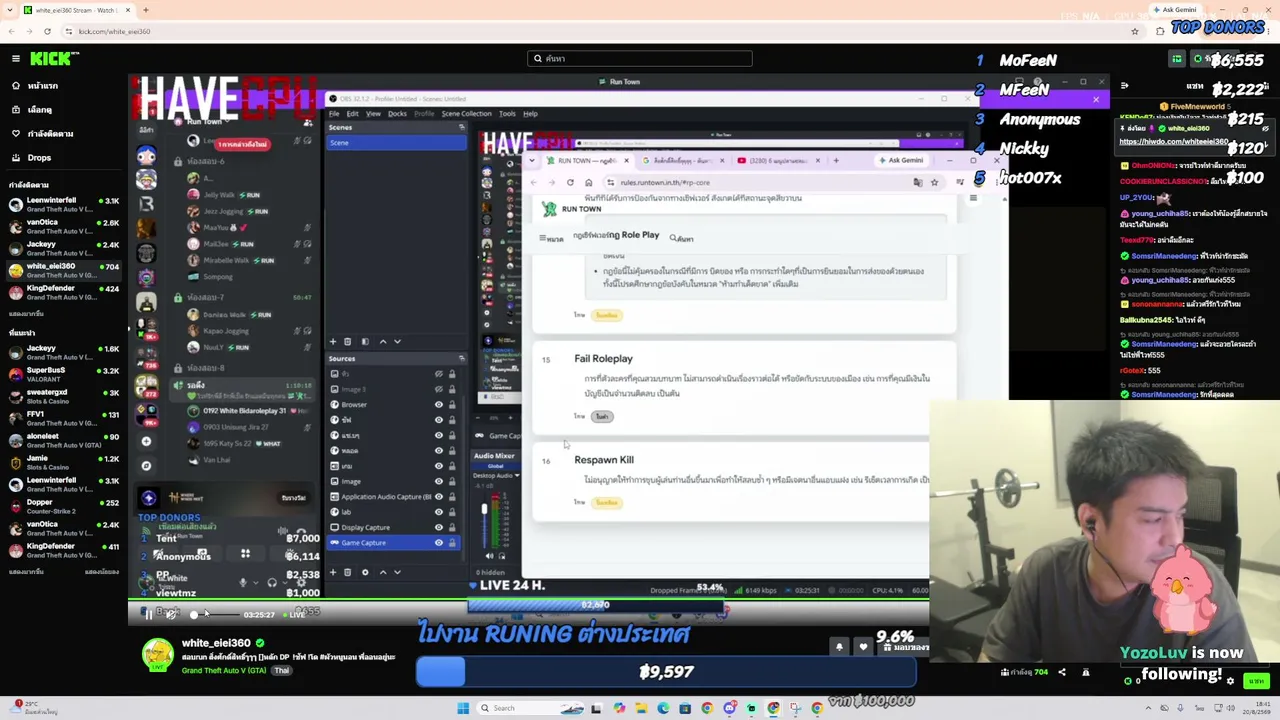
Task: Open the hiwdo.com link in chat
Action: click(1174, 141)
